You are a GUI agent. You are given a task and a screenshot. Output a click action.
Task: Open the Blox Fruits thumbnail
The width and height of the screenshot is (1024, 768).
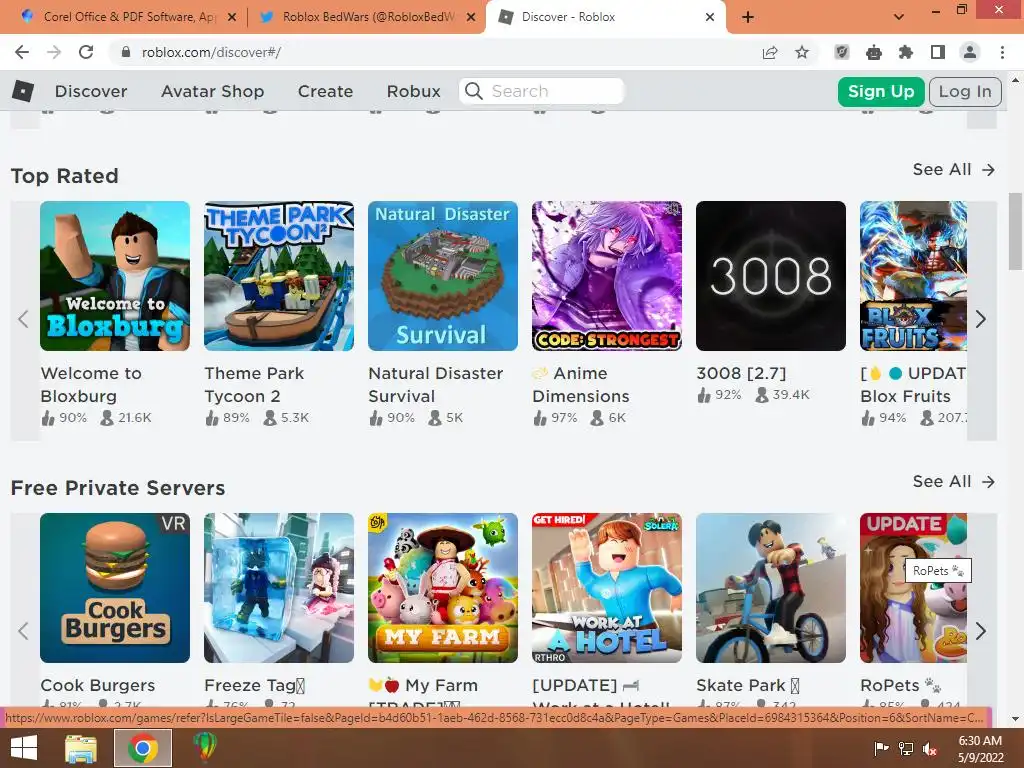(914, 276)
